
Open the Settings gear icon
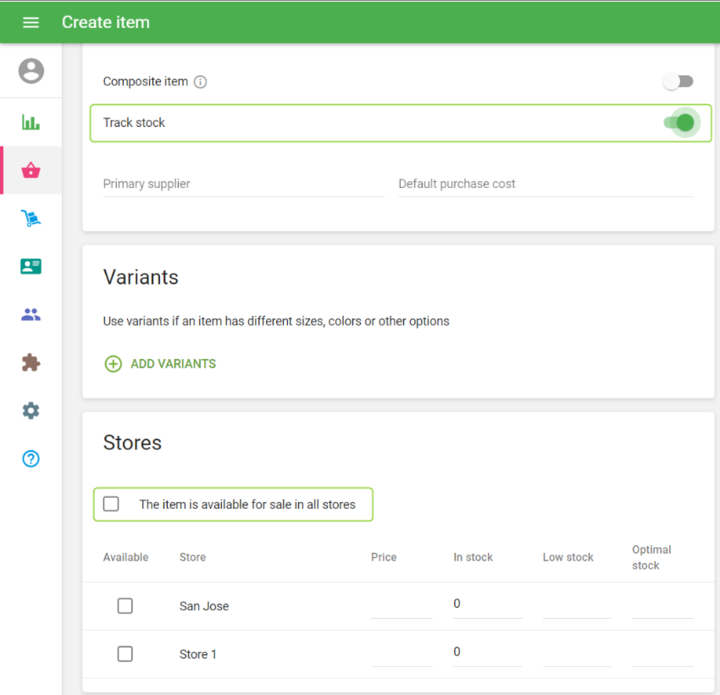pos(31,410)
